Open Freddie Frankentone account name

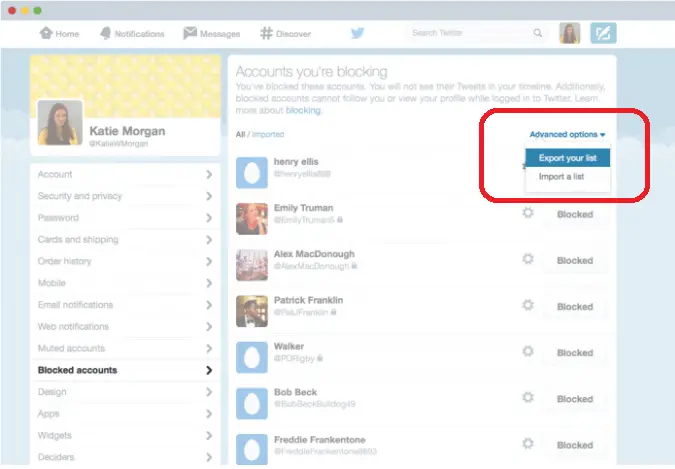click(x=320, y=440)
